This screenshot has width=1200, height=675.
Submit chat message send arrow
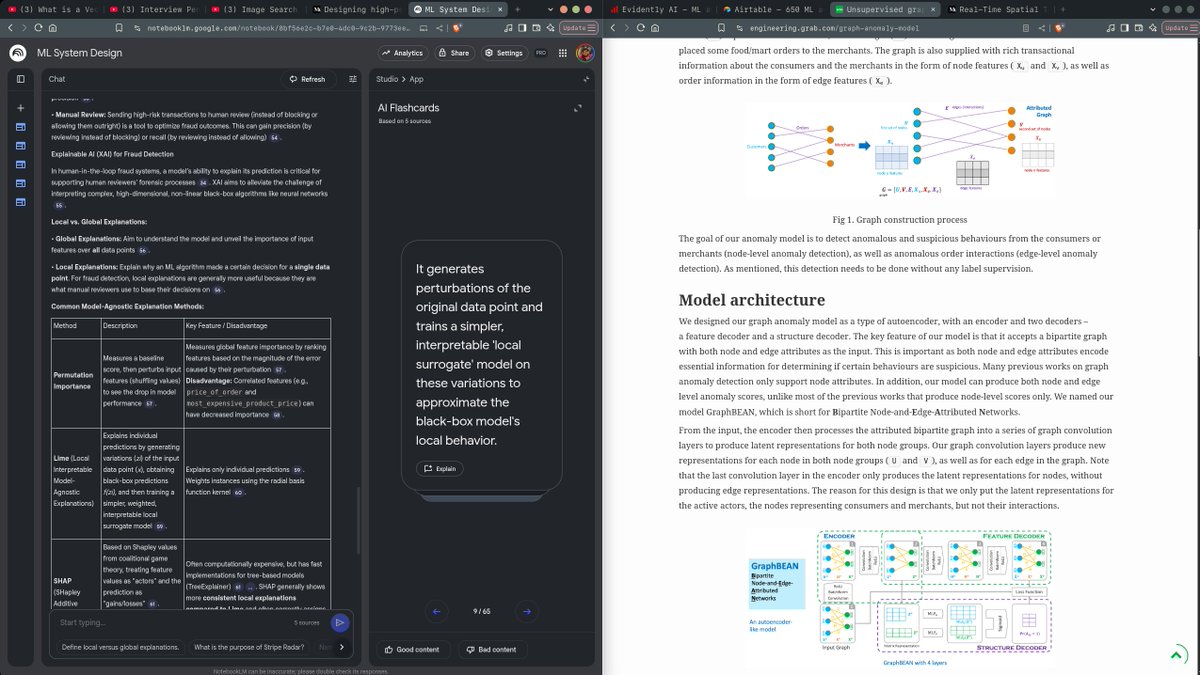[339, 622]
